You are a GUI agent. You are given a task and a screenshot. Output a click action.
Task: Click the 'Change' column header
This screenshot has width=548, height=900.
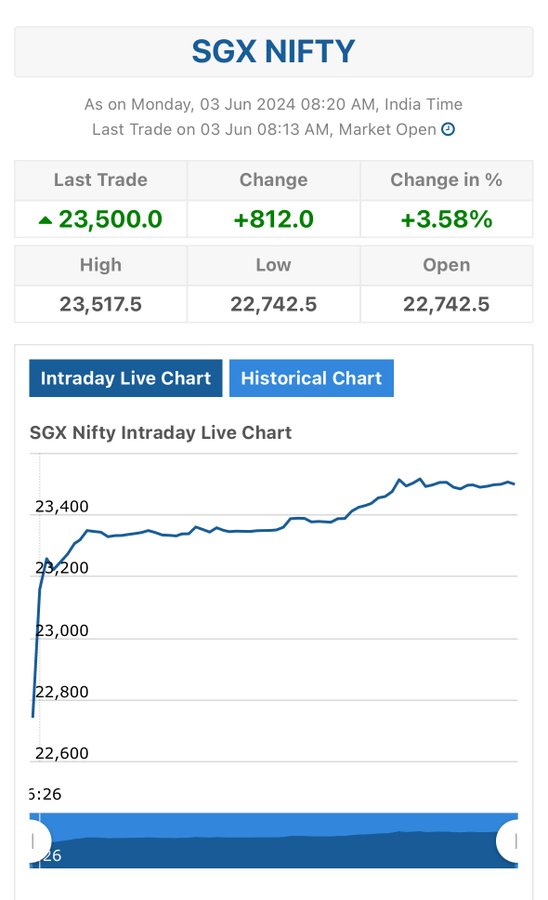(x=274, y=180)
